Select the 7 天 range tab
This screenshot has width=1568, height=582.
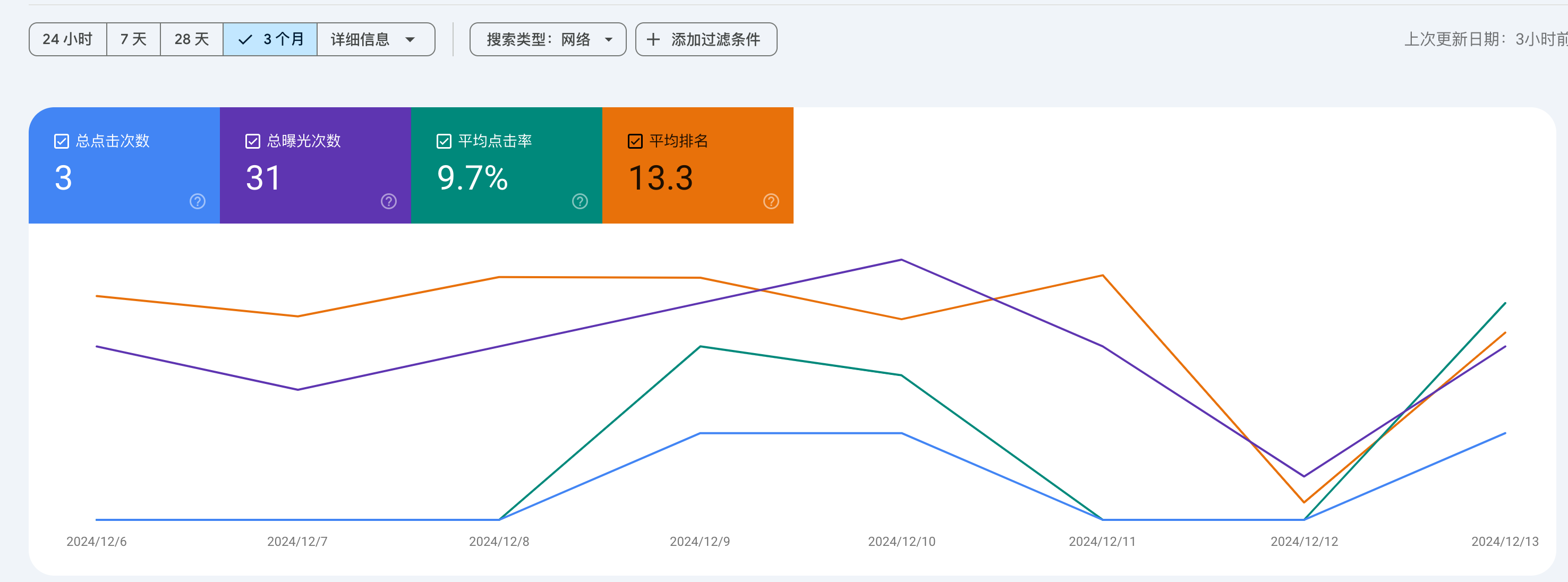coord(133,40)
